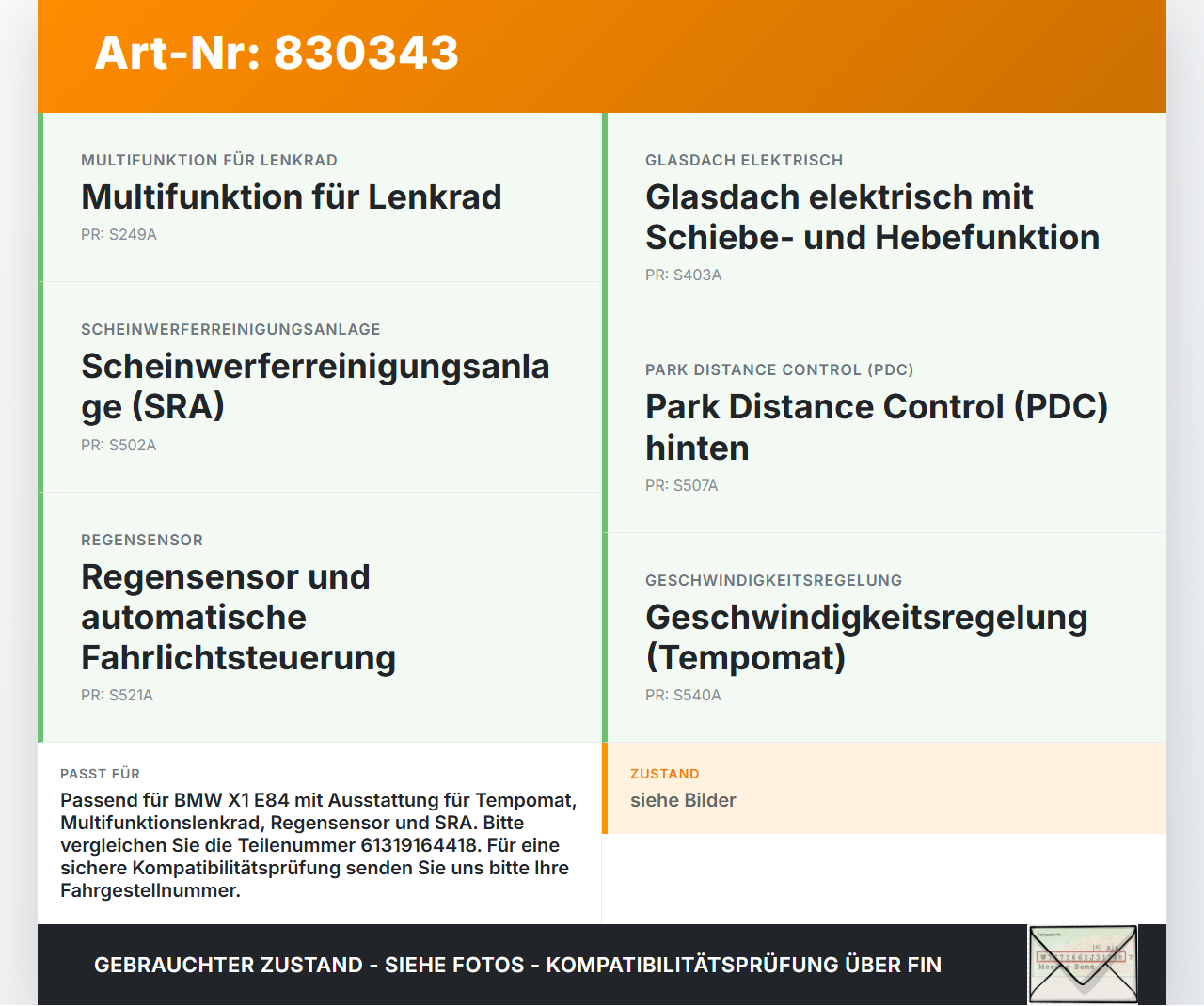Click the PASST FÜR section label
The height and width of the screenshot is (1006, 1204).
tap(100, 774)
